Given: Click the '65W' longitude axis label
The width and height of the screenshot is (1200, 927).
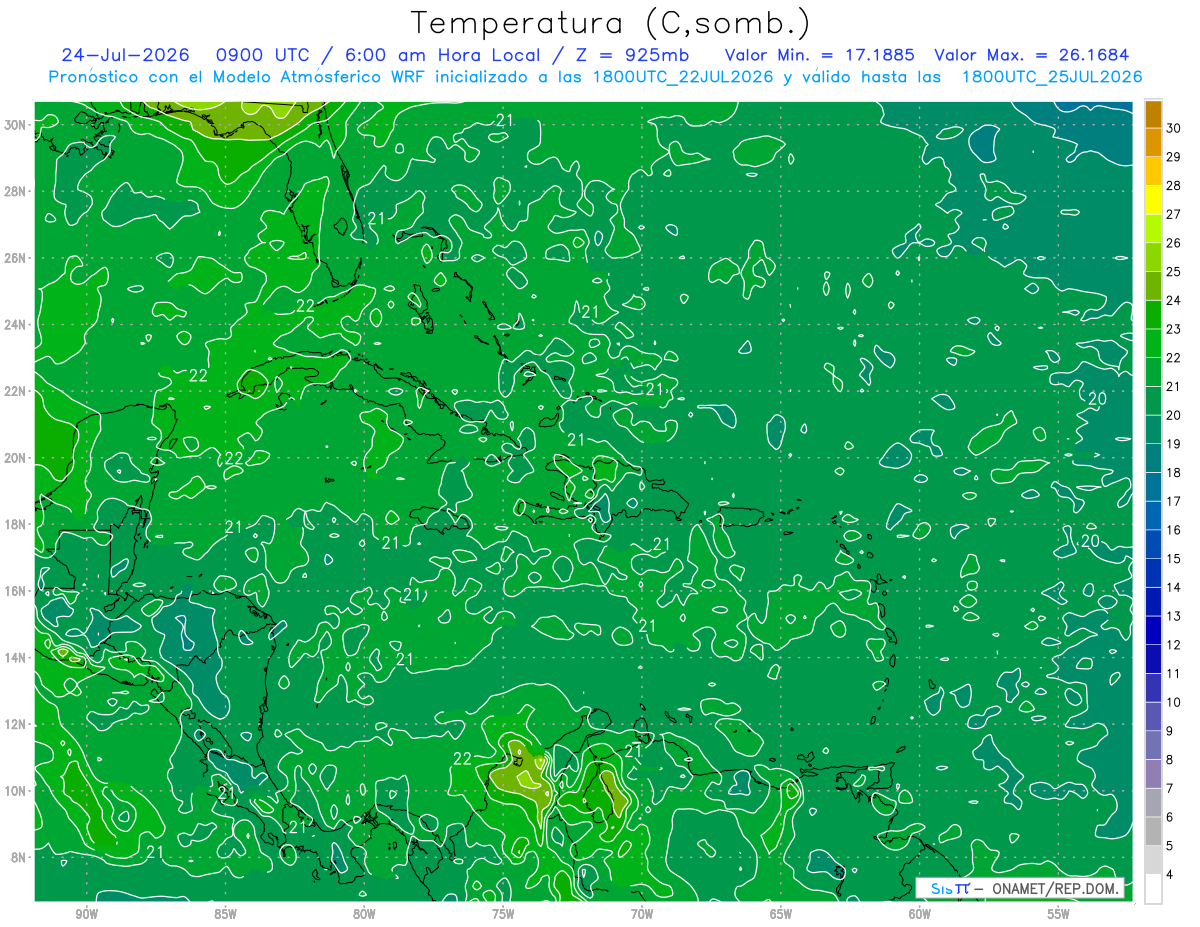Looking at the screenshot, I should (x=781, y=914).
